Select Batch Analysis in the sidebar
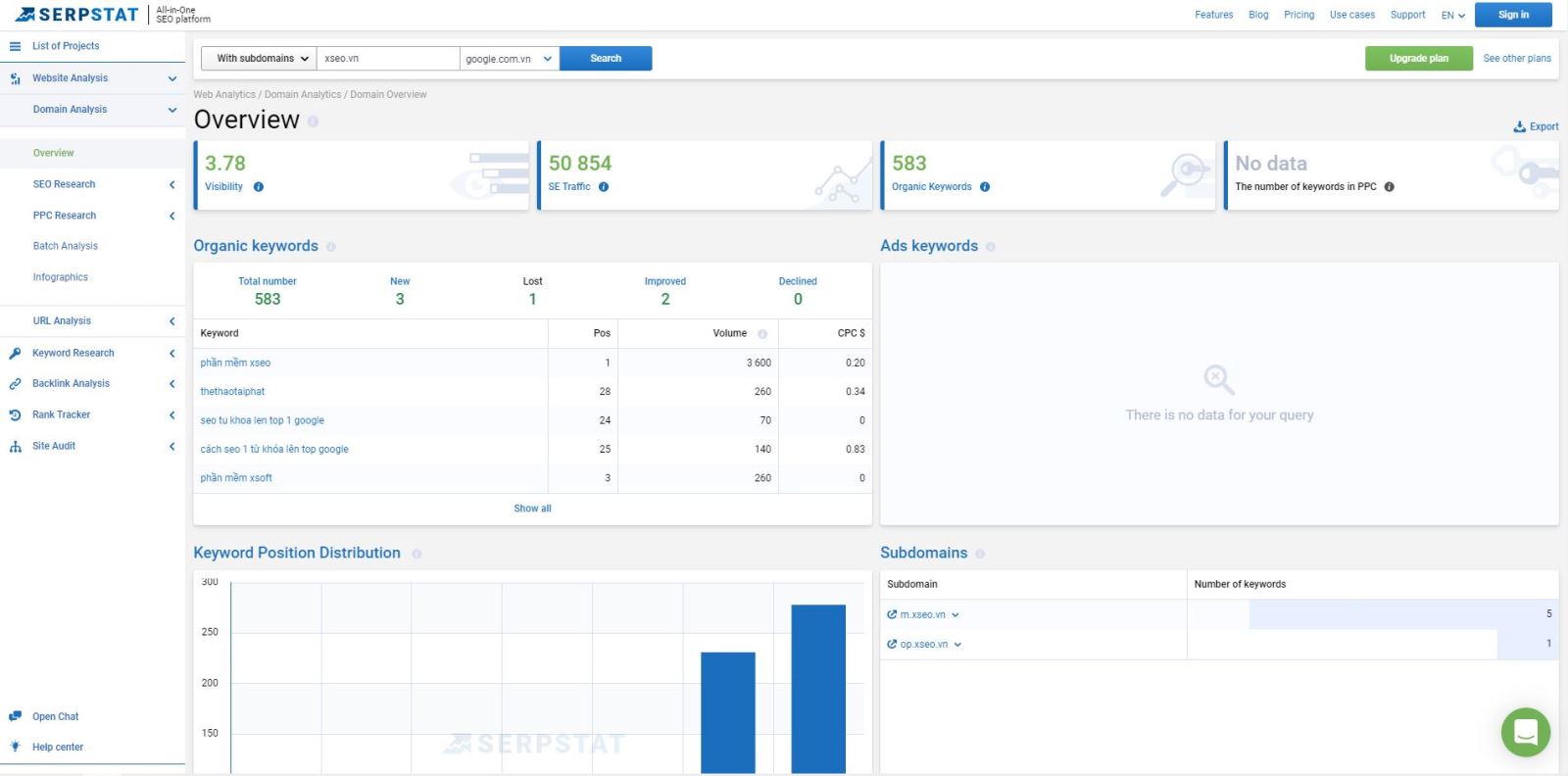Viewport: 1568px width, 776px height. click(x=66, y=246)
